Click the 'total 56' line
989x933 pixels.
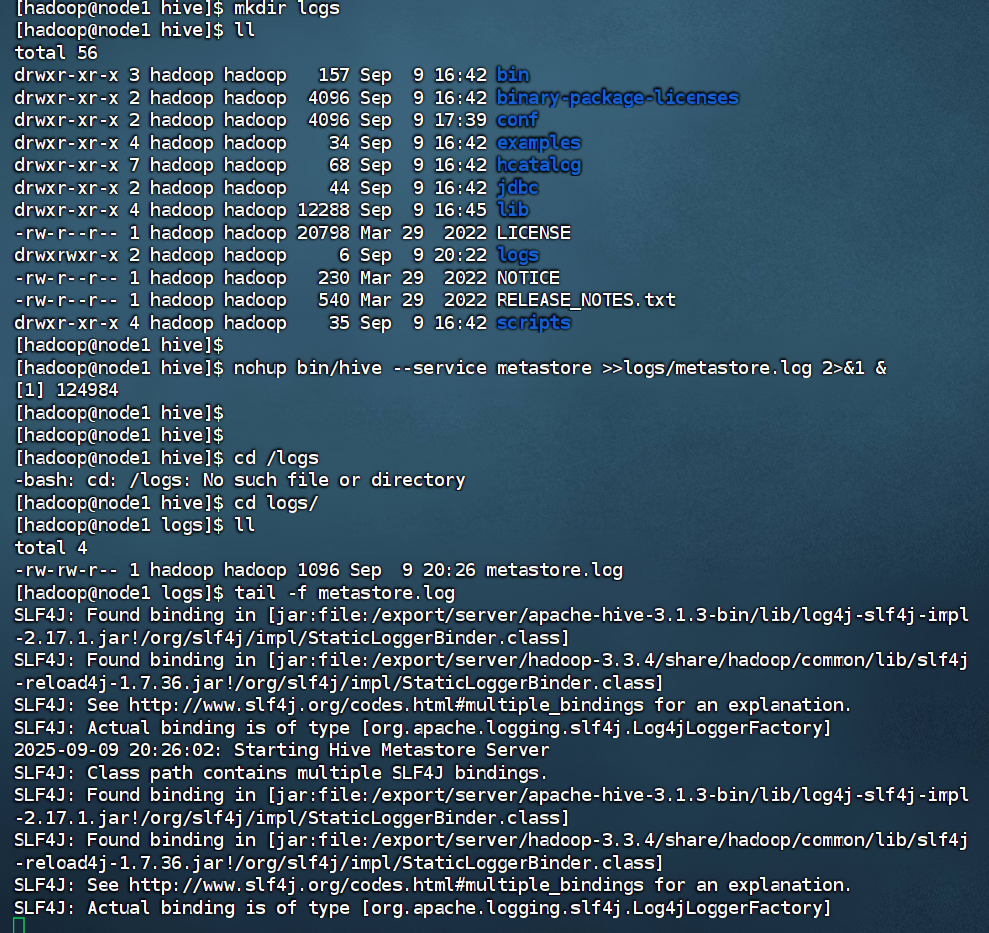click(x=56, y=53)
